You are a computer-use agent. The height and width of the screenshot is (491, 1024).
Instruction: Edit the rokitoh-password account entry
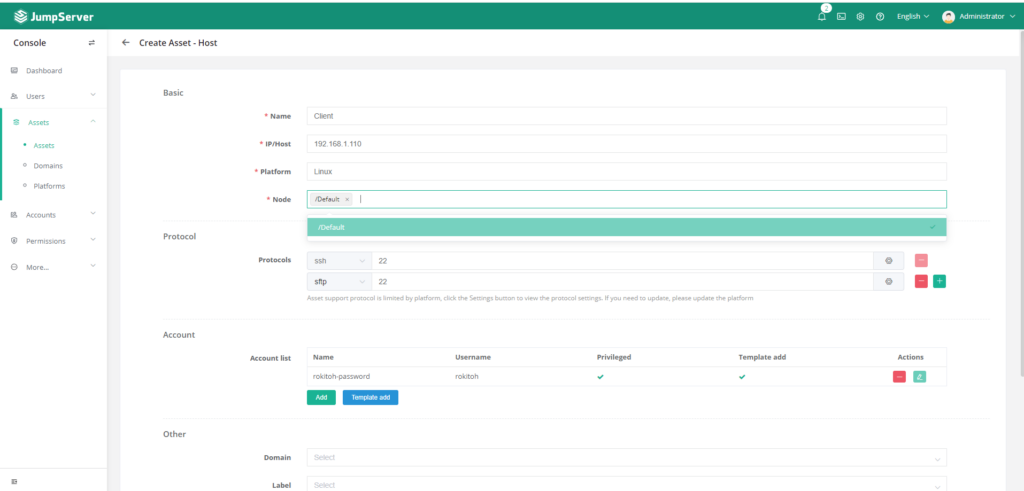[919, 377]
